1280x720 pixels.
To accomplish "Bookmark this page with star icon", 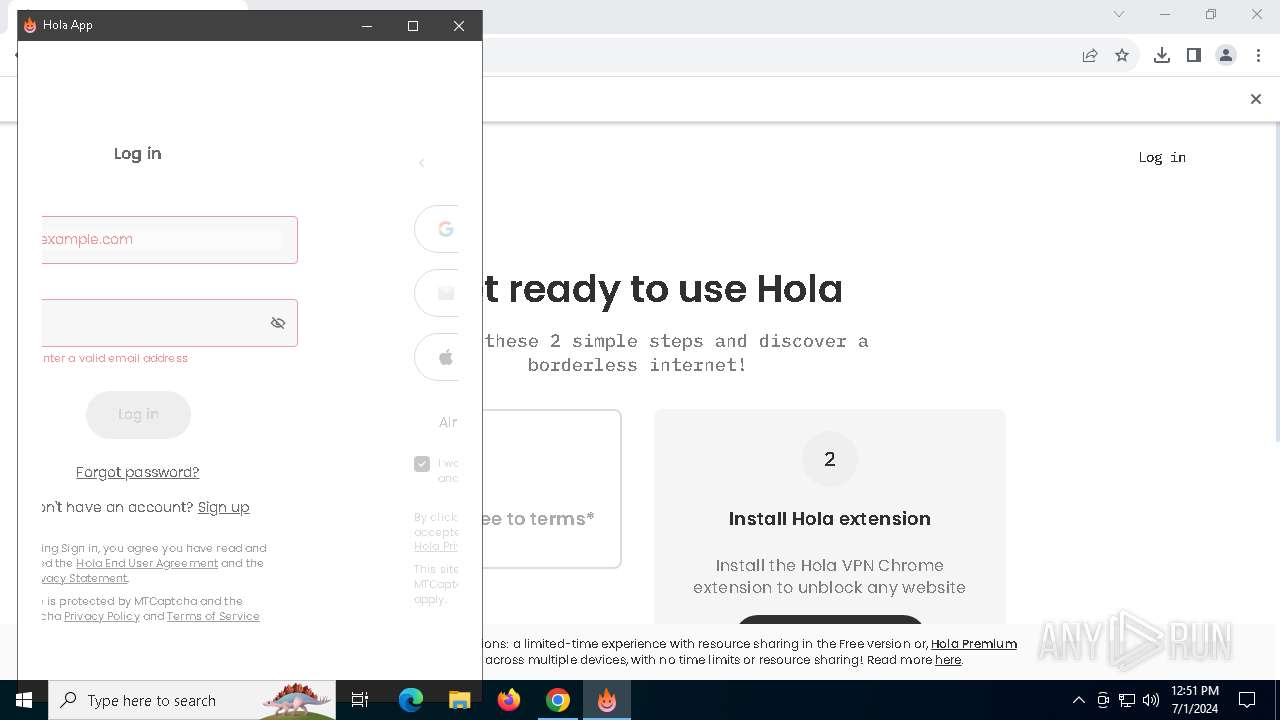I will (x=1122, y=56).
